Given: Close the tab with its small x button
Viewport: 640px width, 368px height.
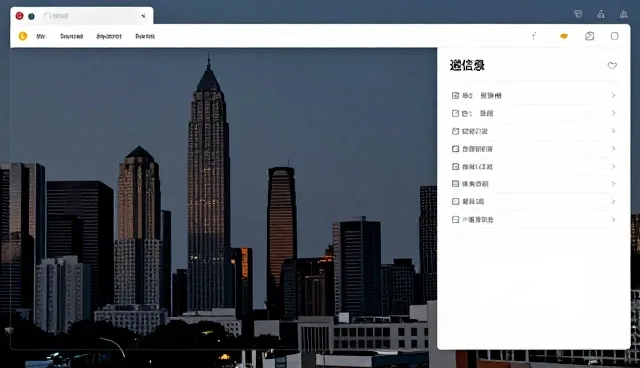Looking at the screenshot, I should coord(143,16).
